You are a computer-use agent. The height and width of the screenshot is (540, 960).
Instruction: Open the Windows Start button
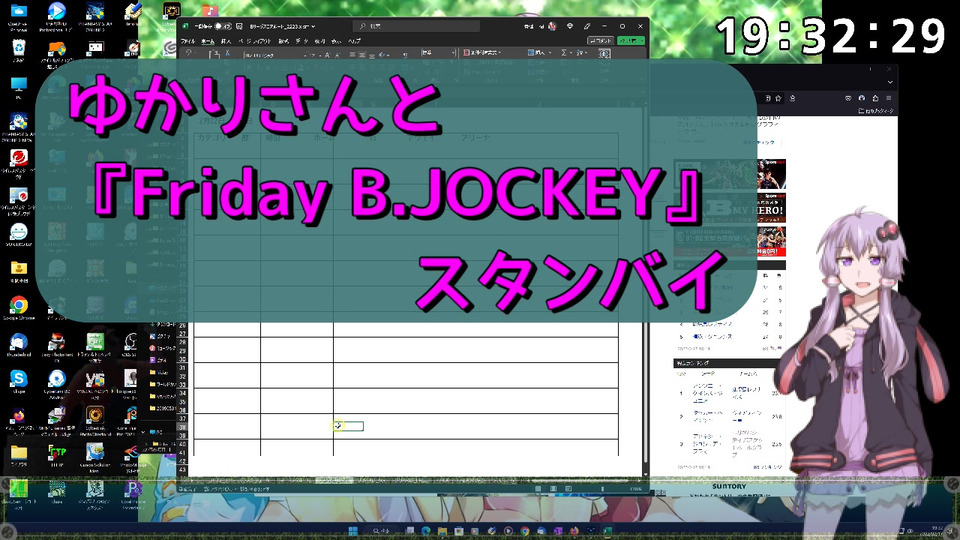coord(353,530)
